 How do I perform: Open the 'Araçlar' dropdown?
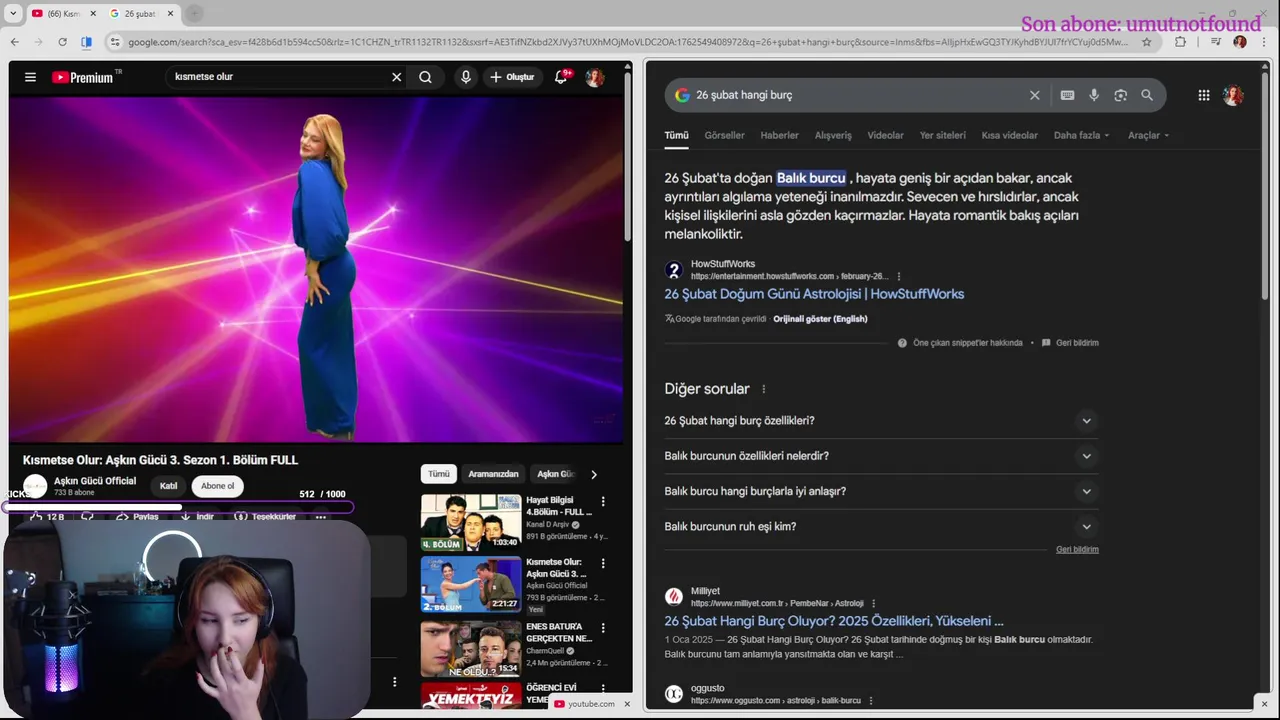point(1148,135)
